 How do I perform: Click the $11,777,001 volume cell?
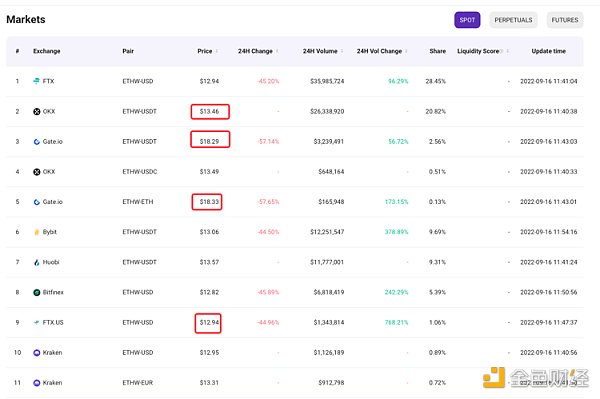click(327, 262)
